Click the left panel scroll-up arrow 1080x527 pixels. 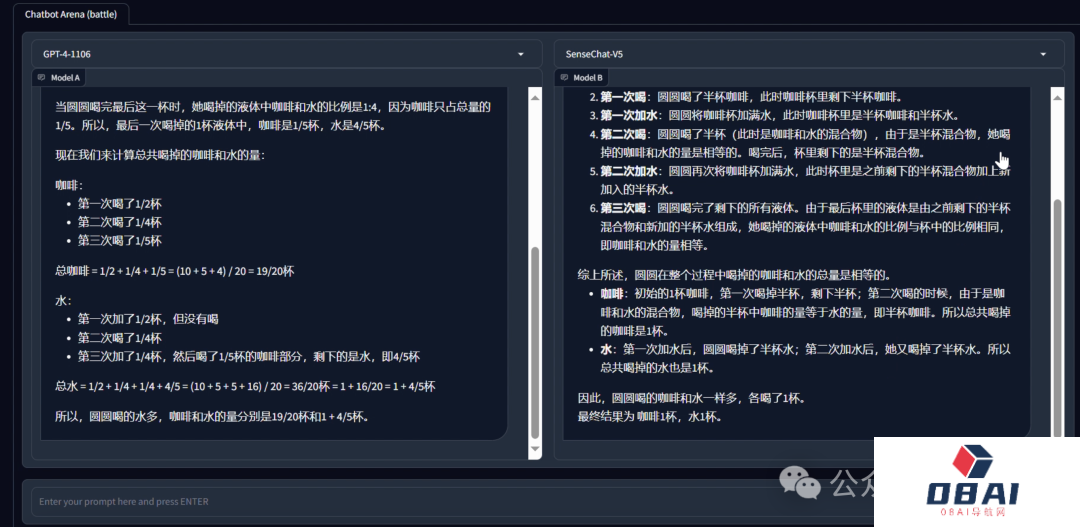click(x=534, y=95)
